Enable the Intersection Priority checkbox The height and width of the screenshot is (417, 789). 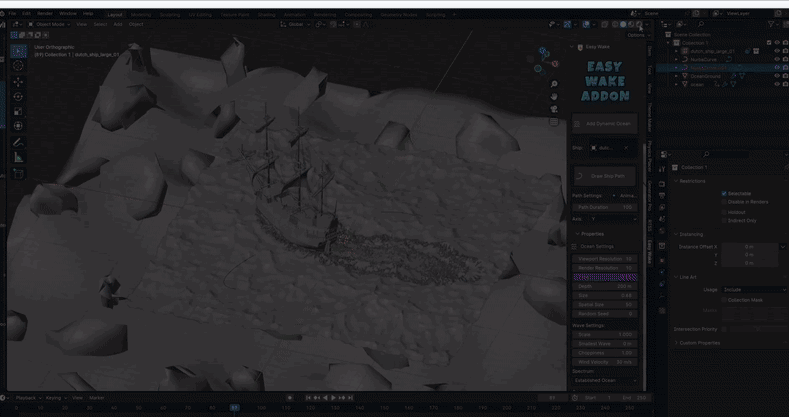(724, 329)
